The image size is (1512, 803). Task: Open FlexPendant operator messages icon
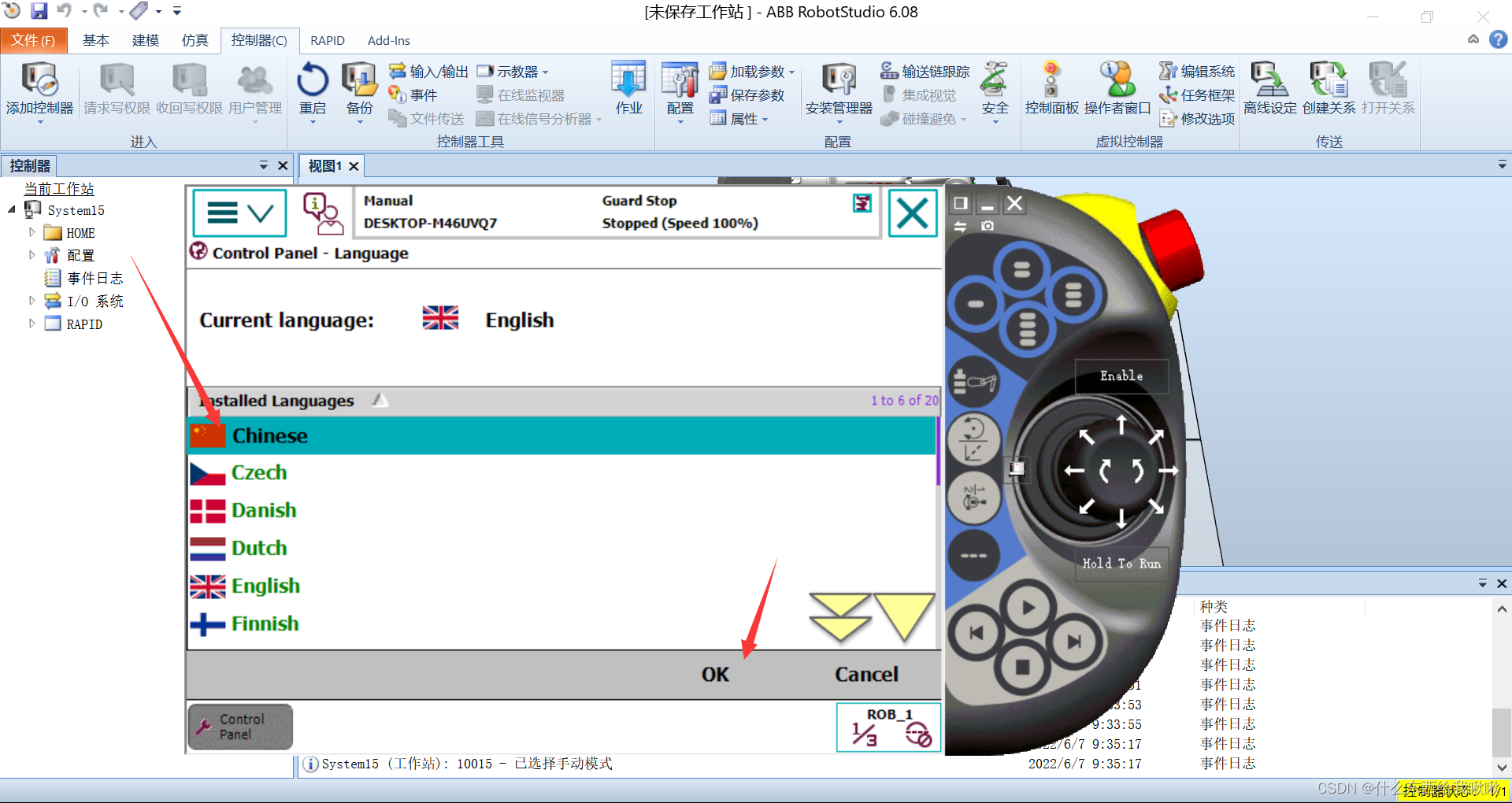pyautogui.click(x=322, y=213)
